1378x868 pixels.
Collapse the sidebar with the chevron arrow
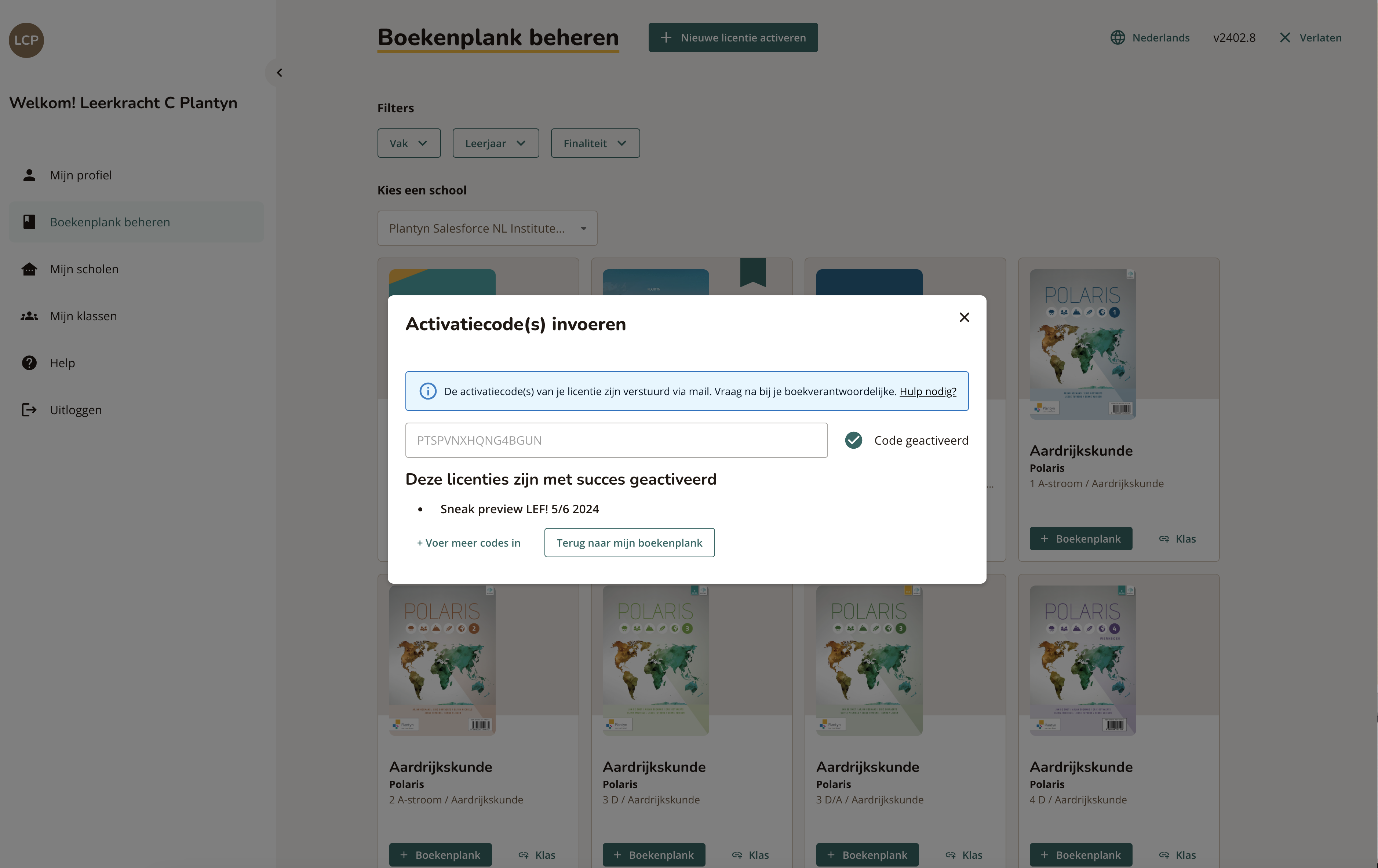coord(279,73)
